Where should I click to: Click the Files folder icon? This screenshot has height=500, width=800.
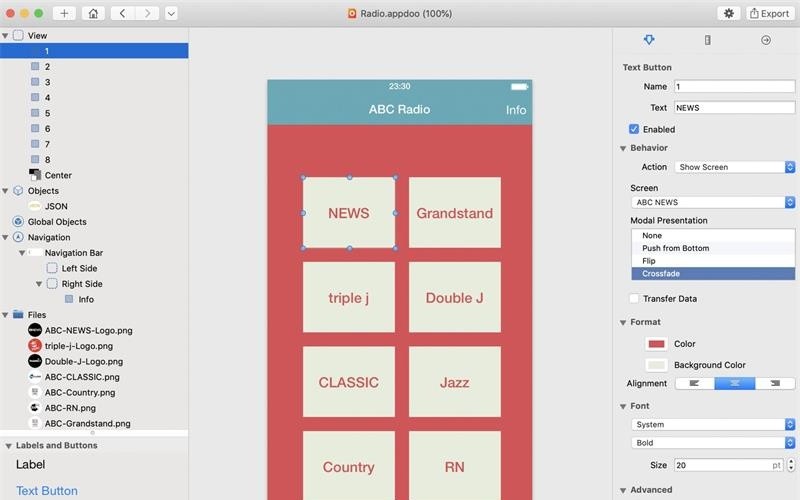(18, 314)
